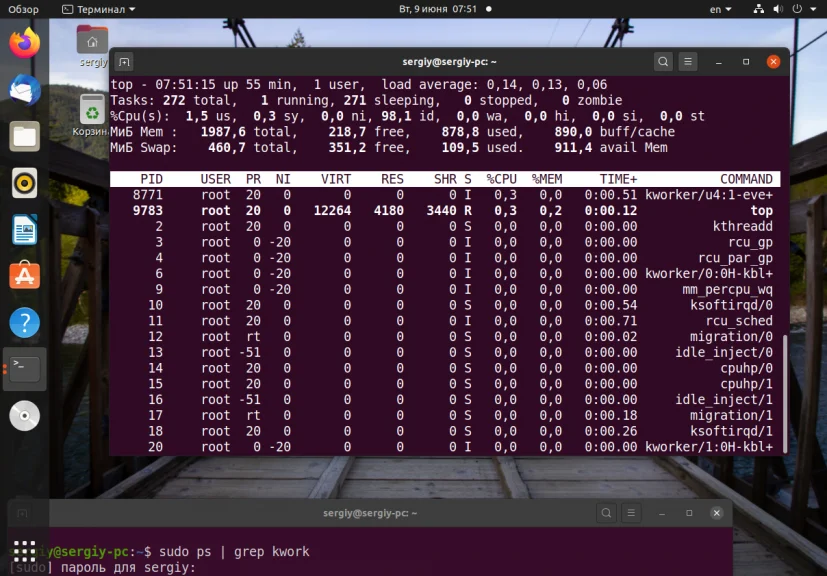Image resolution: width=827 pixels, height=576 pixels.
Task: Click the bottom terminal window title bar
Action: [370, 513]
